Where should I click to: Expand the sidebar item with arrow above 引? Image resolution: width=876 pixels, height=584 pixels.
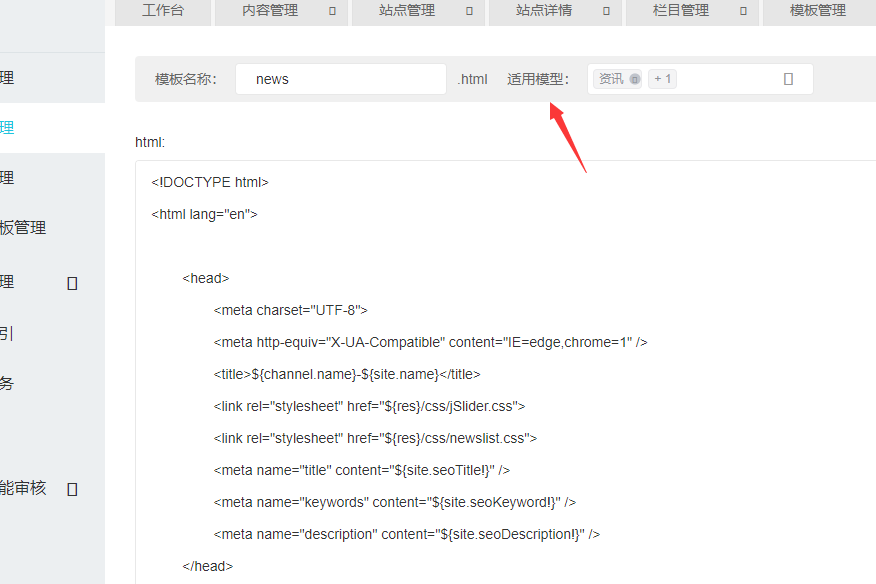pos(72,283)
